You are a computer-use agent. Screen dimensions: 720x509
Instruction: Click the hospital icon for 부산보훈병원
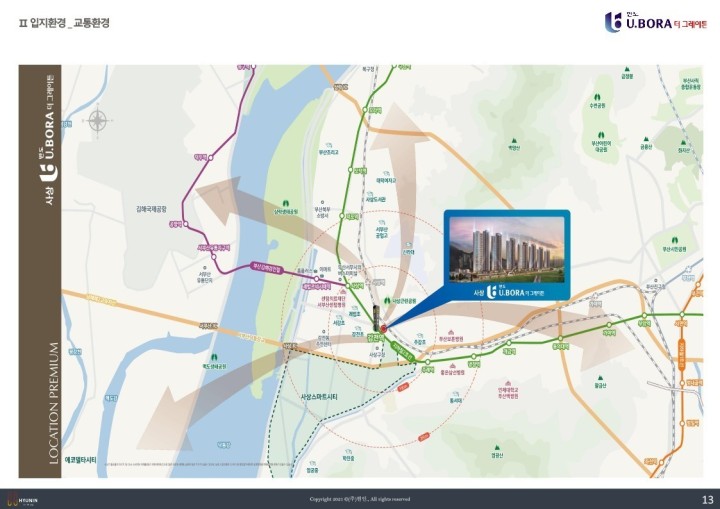451,333
